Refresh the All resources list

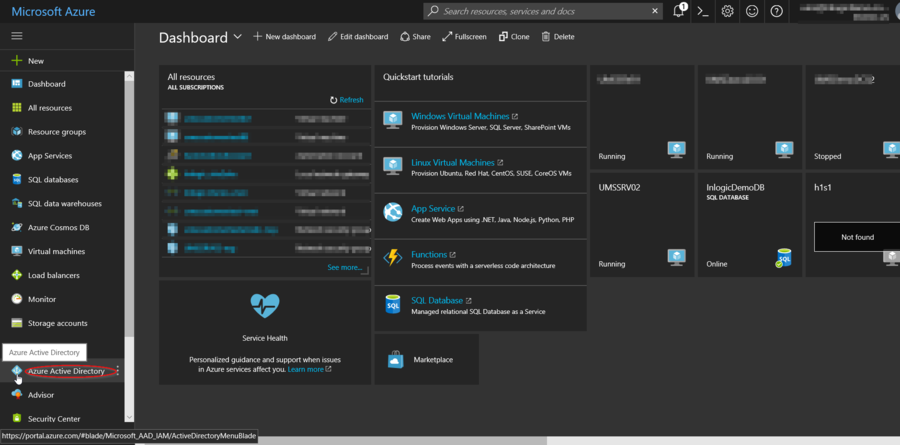pos(346,100)
